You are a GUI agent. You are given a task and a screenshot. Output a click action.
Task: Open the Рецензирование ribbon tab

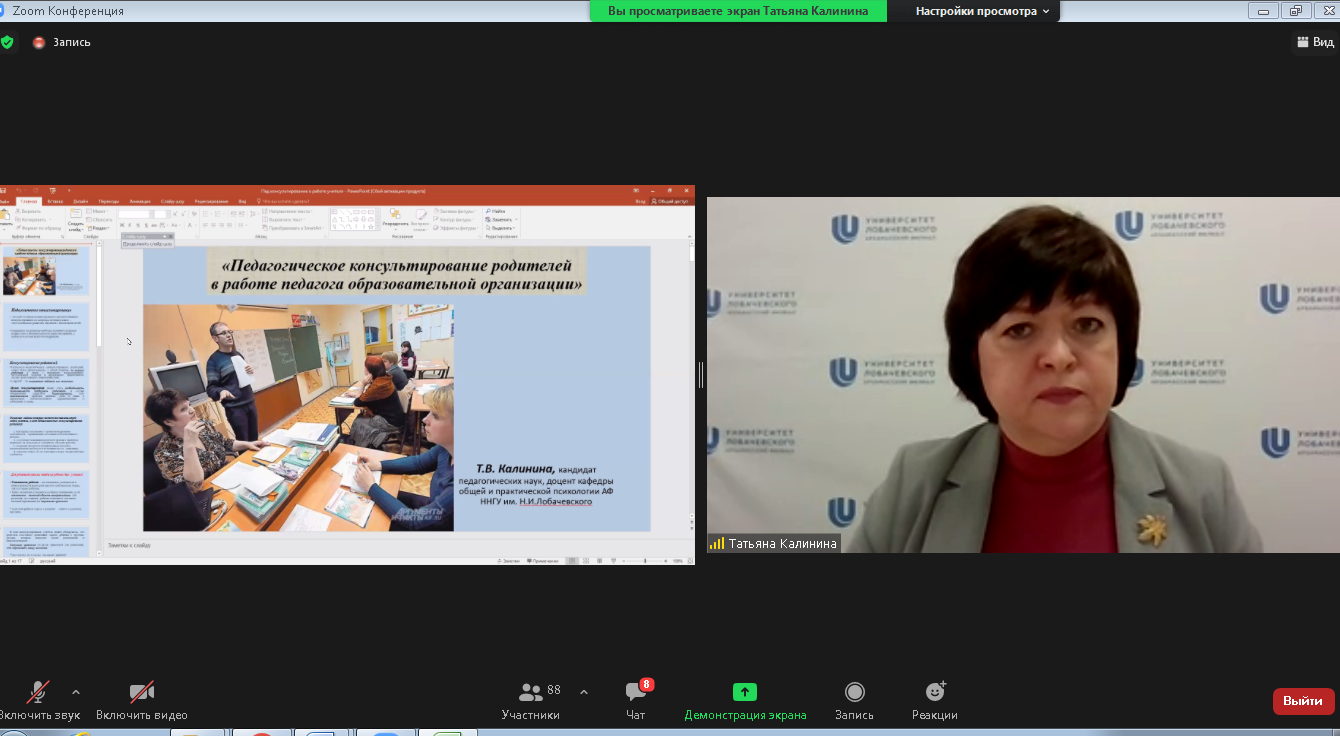pos(211,201)
